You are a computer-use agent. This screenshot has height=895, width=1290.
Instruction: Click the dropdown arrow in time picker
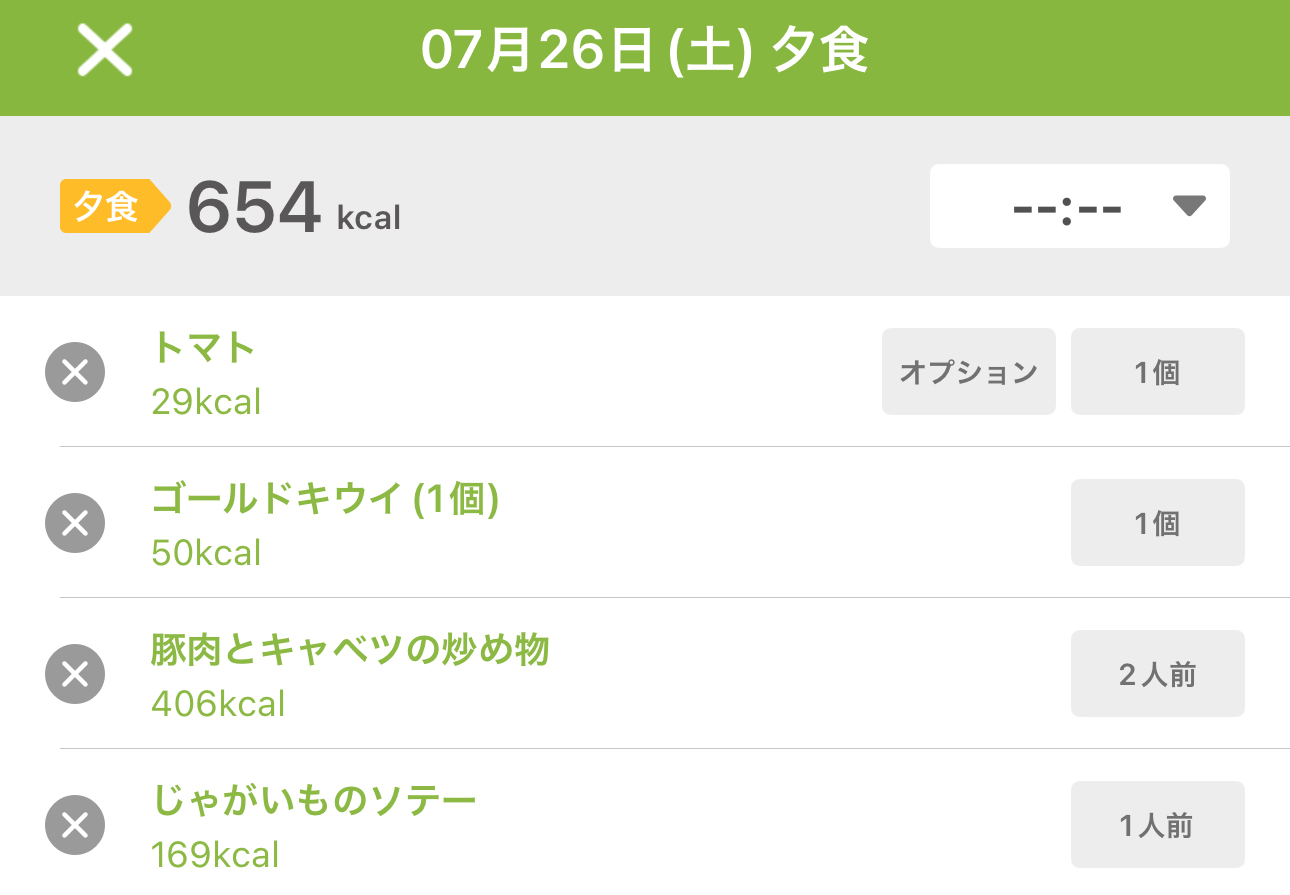(x=1189, y=206)
